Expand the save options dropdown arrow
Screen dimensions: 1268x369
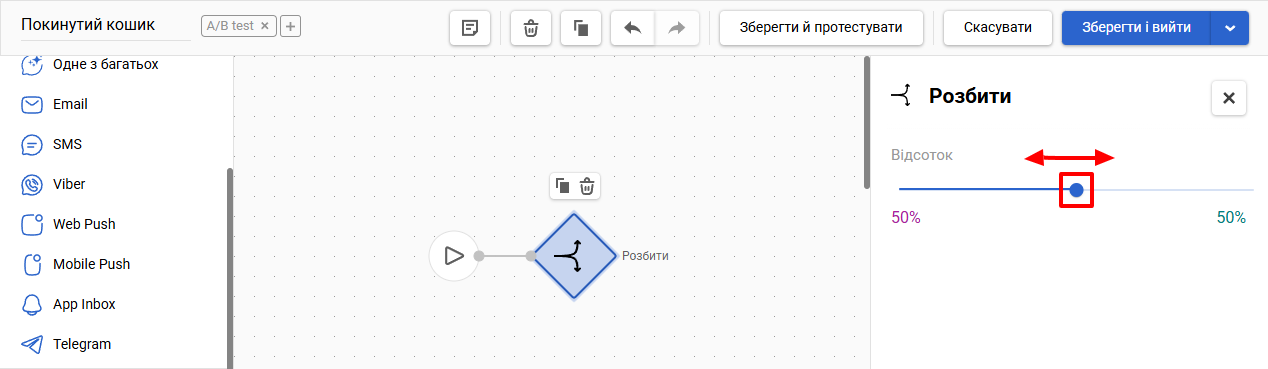coord(1230,28)
